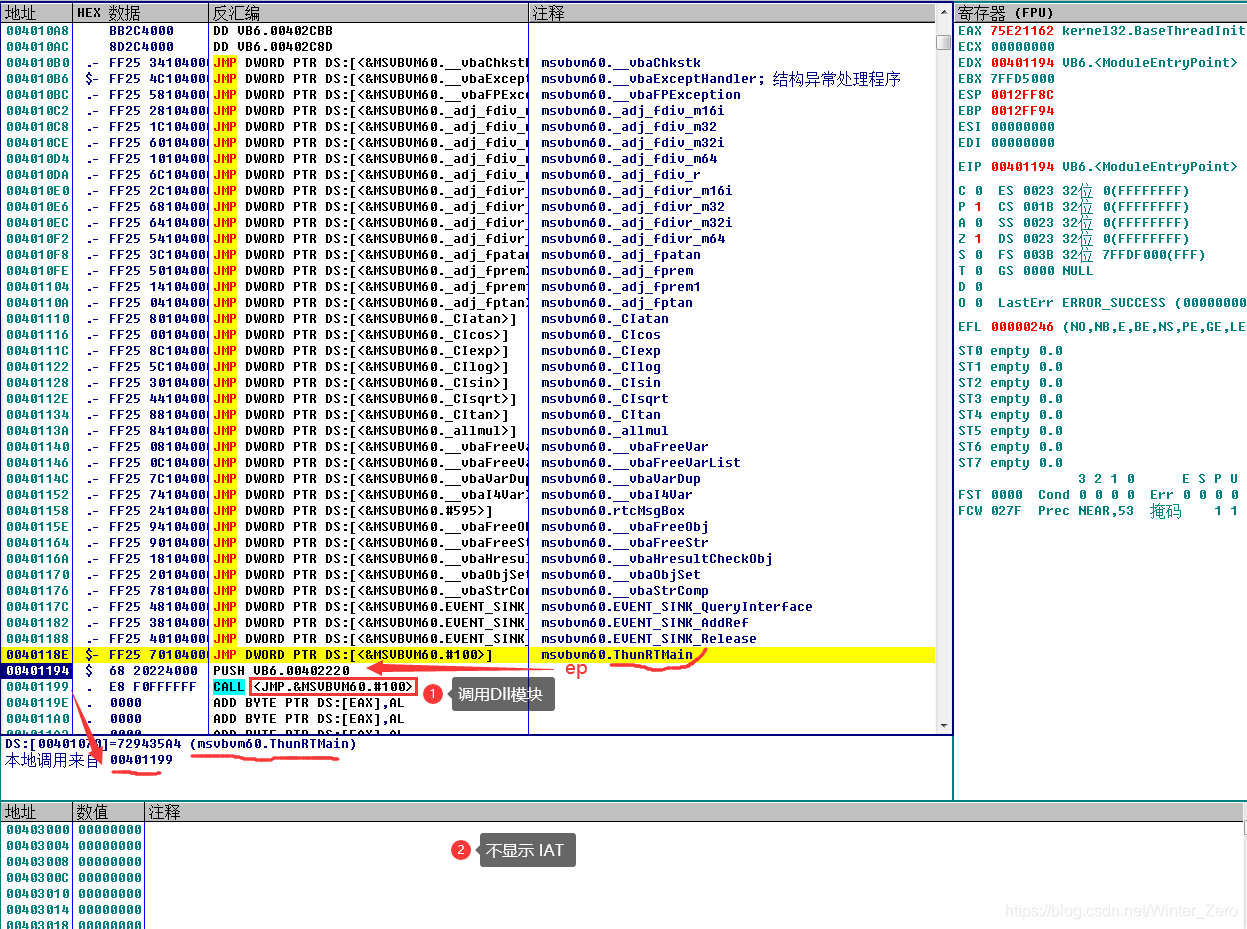This screenshot has height=929, width=1247.
Task: Select DD VB6.00402C8D instruction
Action: (273, 47)
